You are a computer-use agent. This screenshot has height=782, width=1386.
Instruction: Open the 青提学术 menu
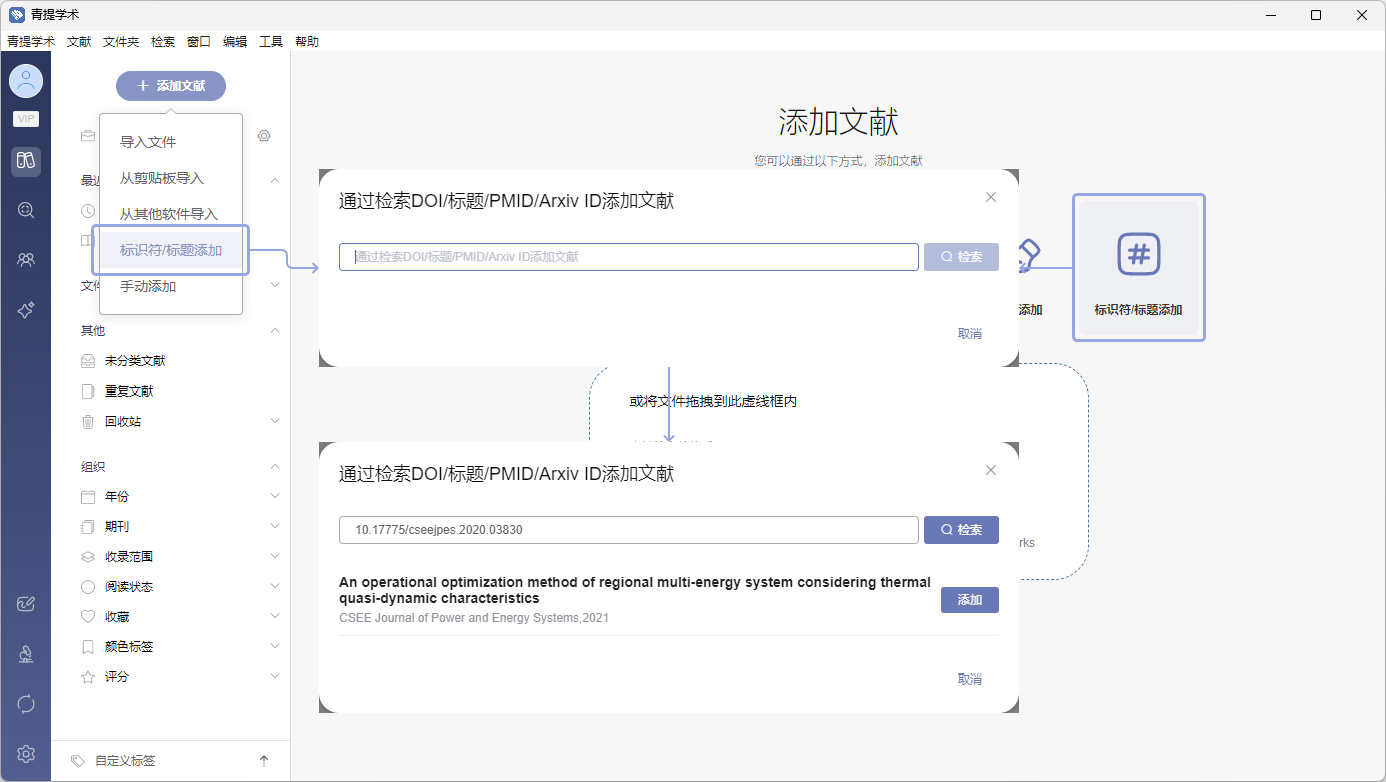click(31, 41)
